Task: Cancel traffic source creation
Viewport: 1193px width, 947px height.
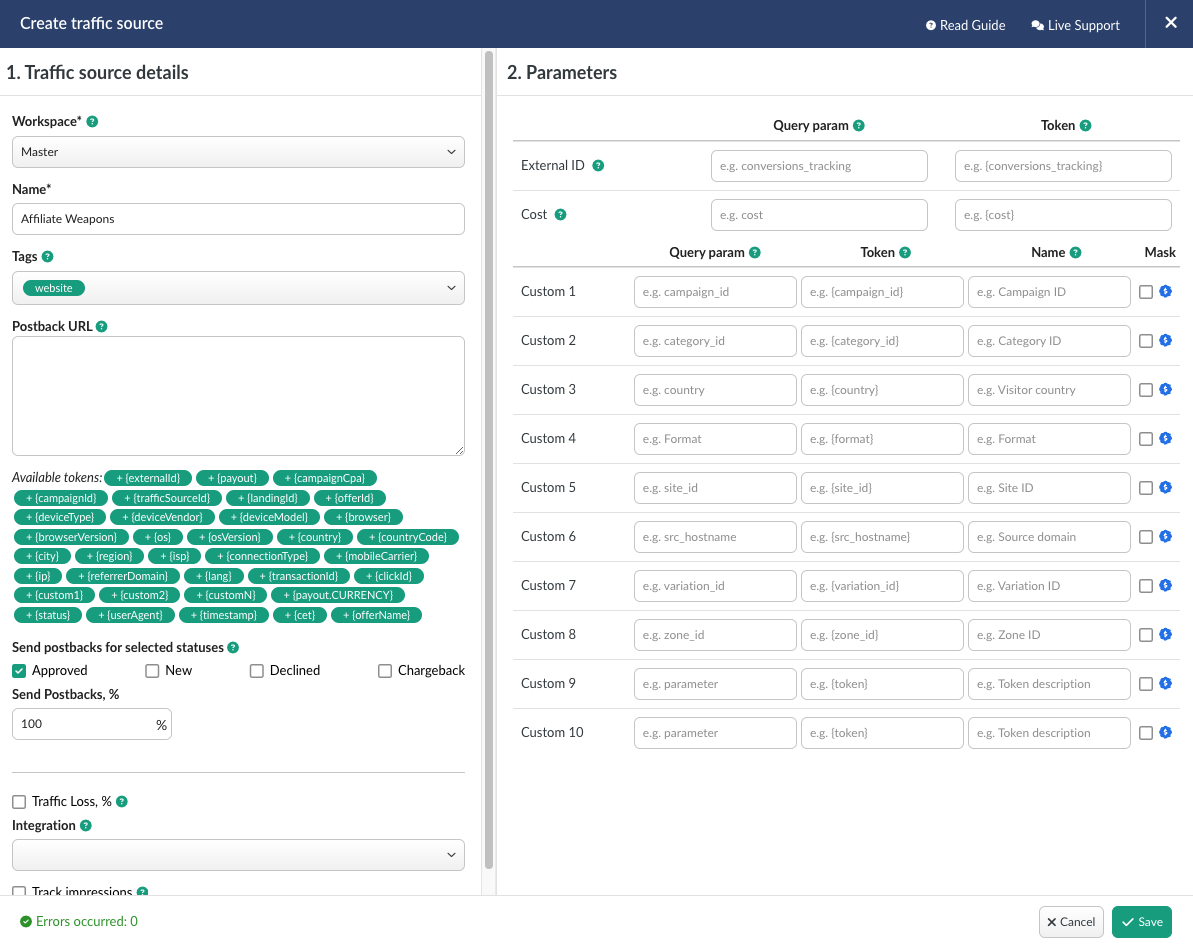Action: 1070,922
